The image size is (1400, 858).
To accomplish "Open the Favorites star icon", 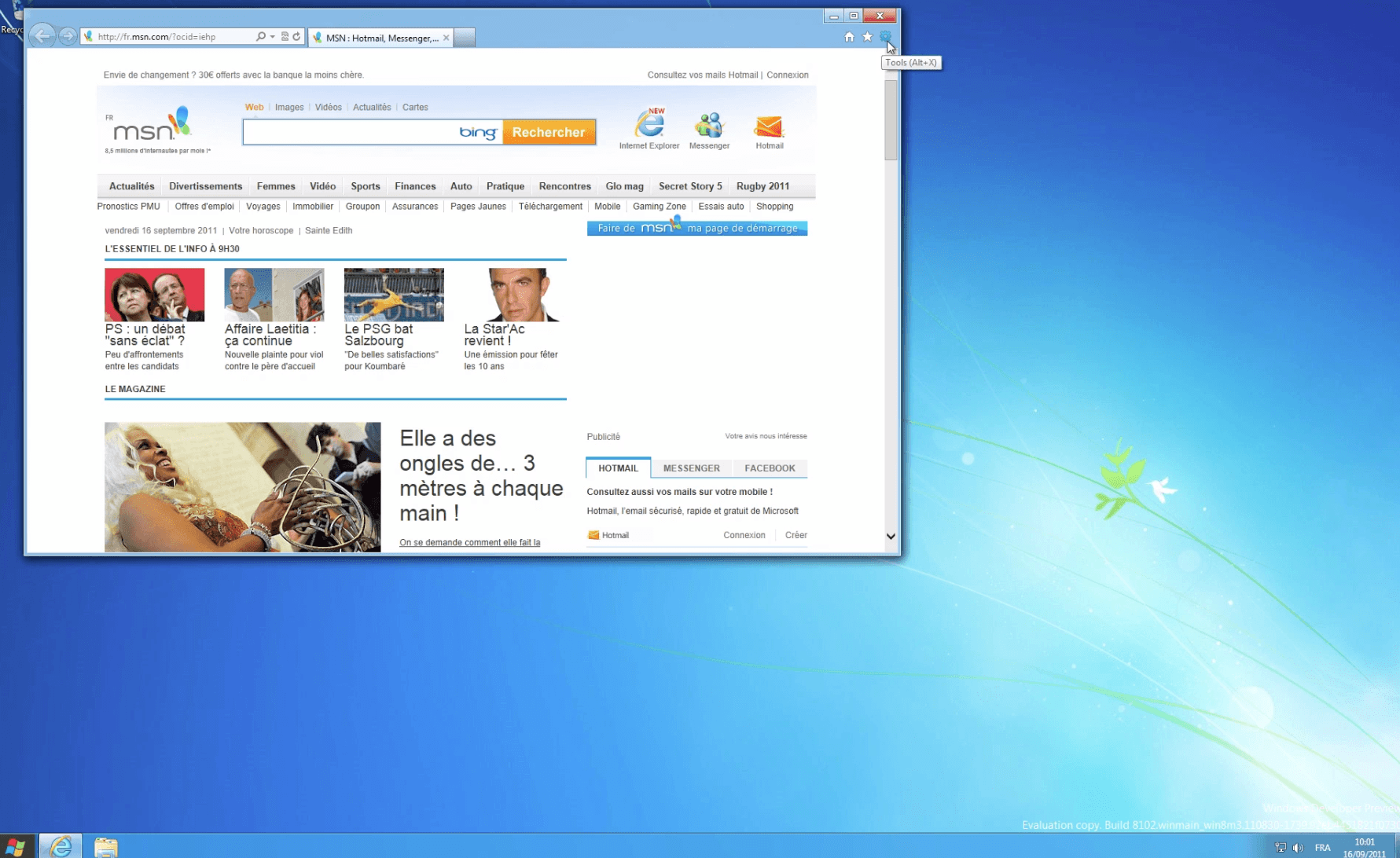I will point(867,37).
